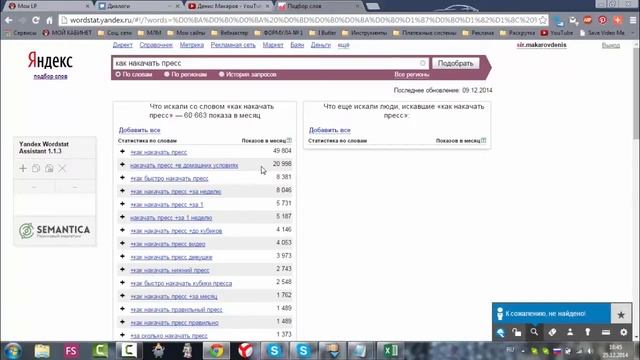
Task: Click the star button in the blue popup
Action: (x=621, y=314)
